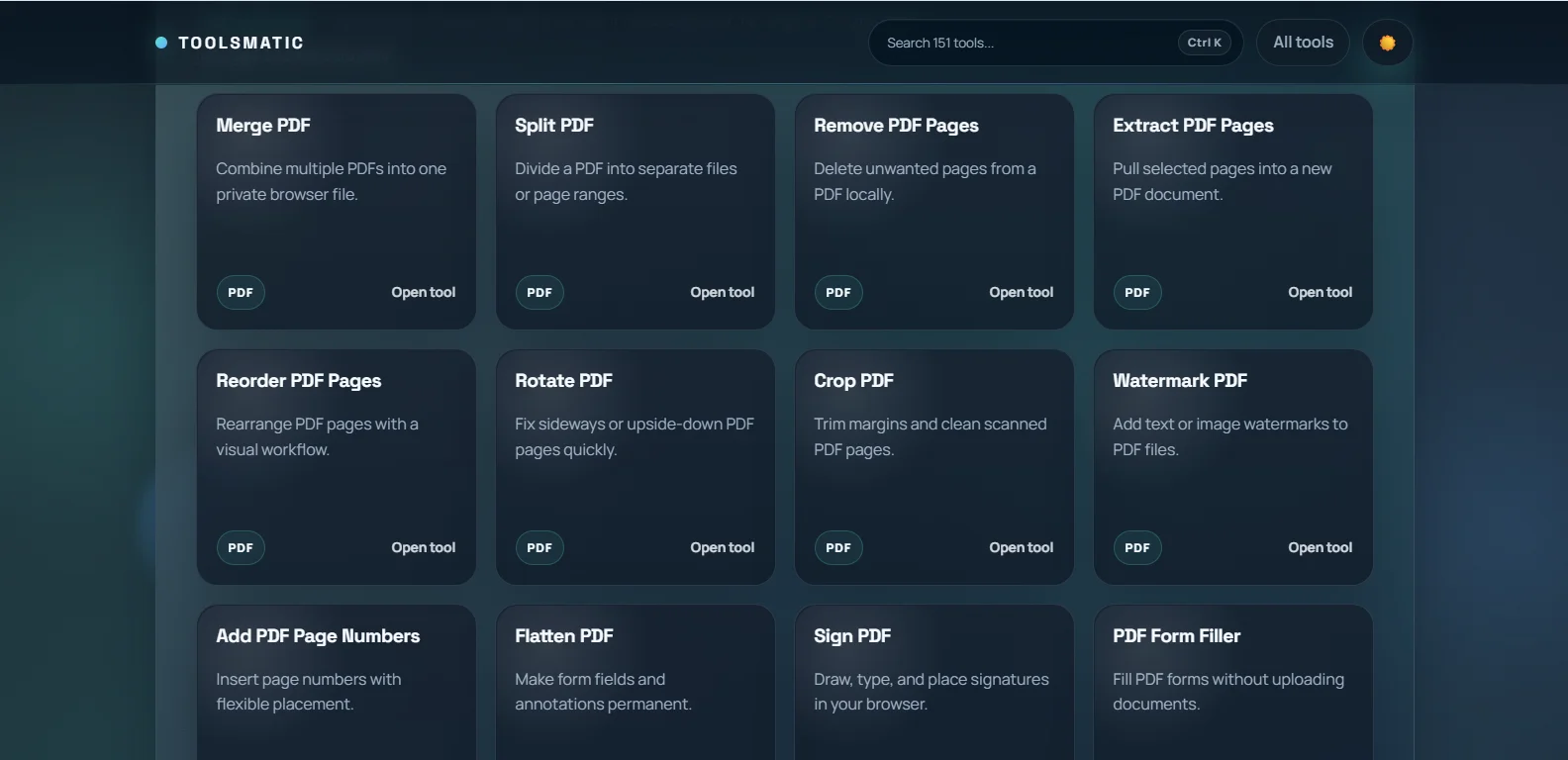Select the Add PDF Page Numbers title
This screenshot has height=760, width=1568.
(x=318, y=636)
